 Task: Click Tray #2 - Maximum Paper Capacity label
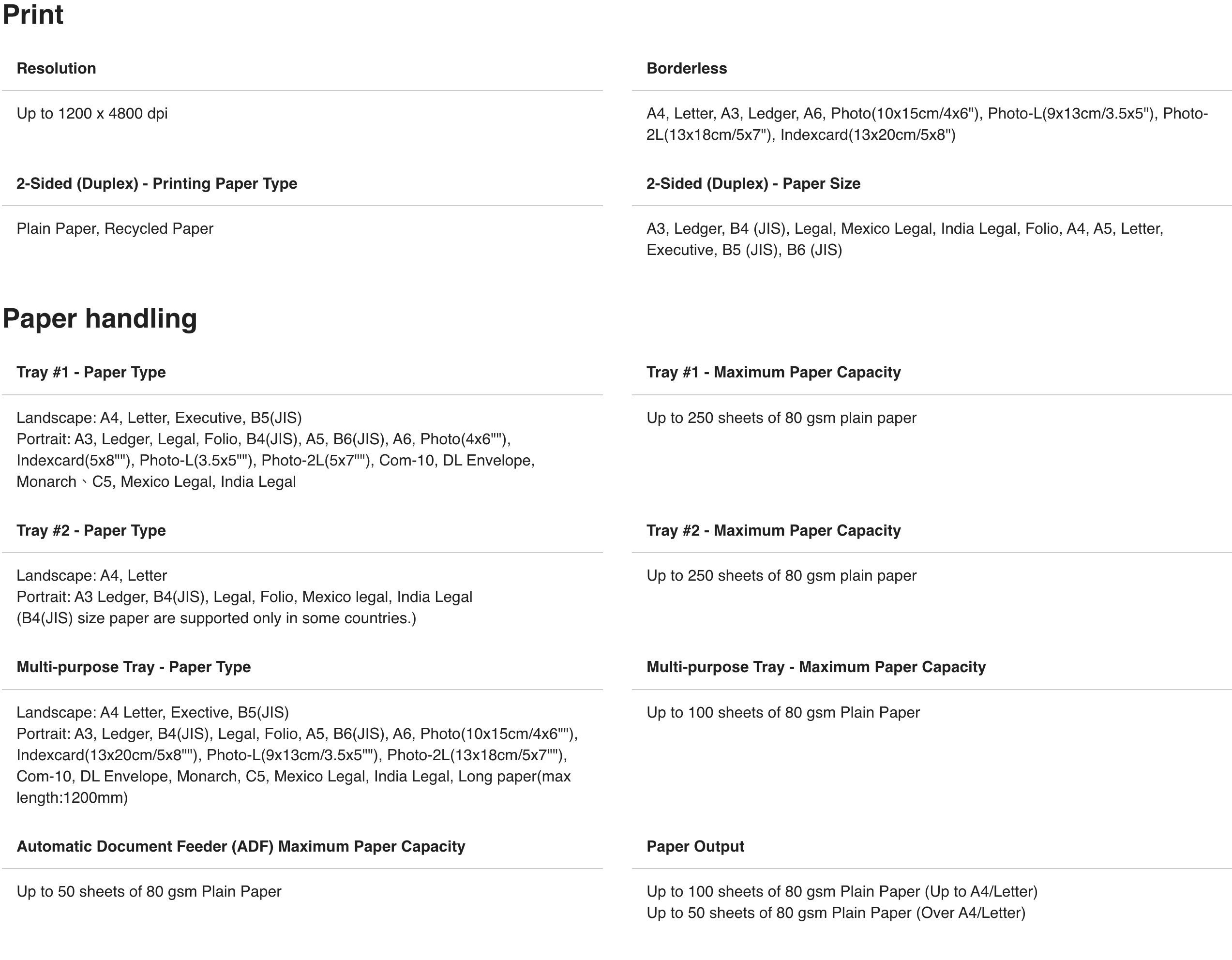pyautogui.click(x=773, y=530)
